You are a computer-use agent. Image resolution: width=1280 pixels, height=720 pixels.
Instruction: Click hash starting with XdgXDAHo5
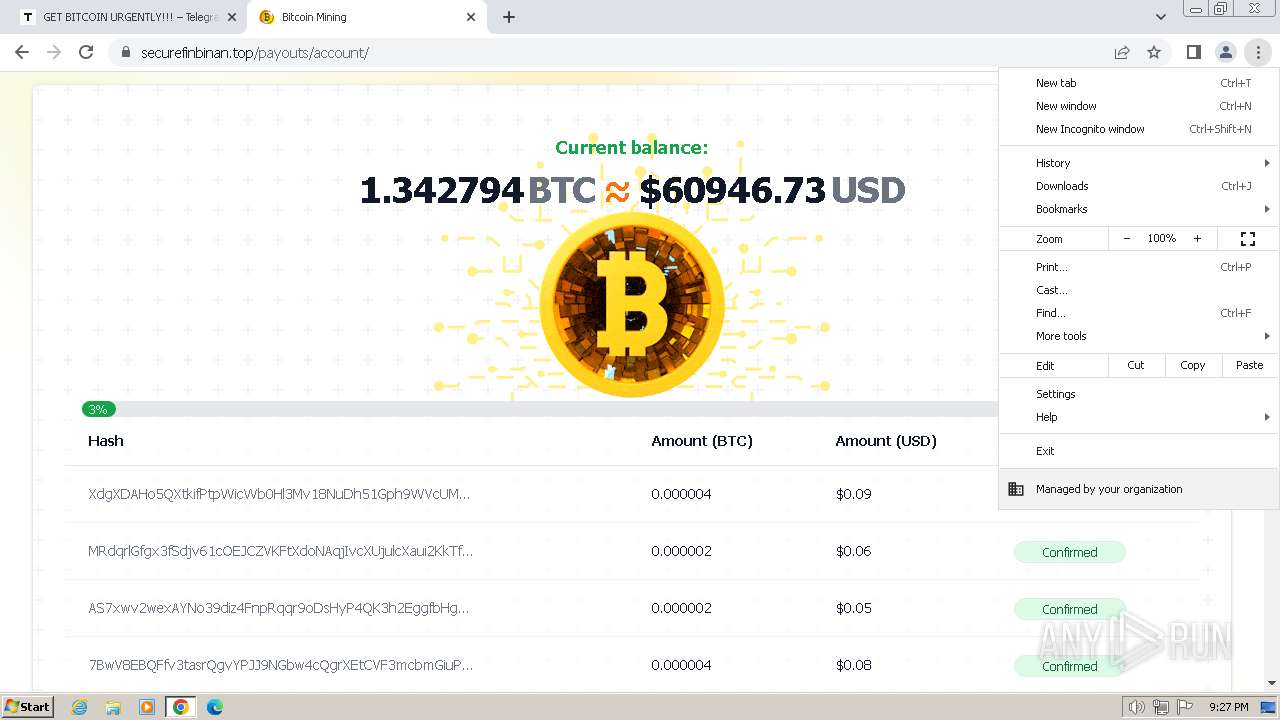point(279,494)
